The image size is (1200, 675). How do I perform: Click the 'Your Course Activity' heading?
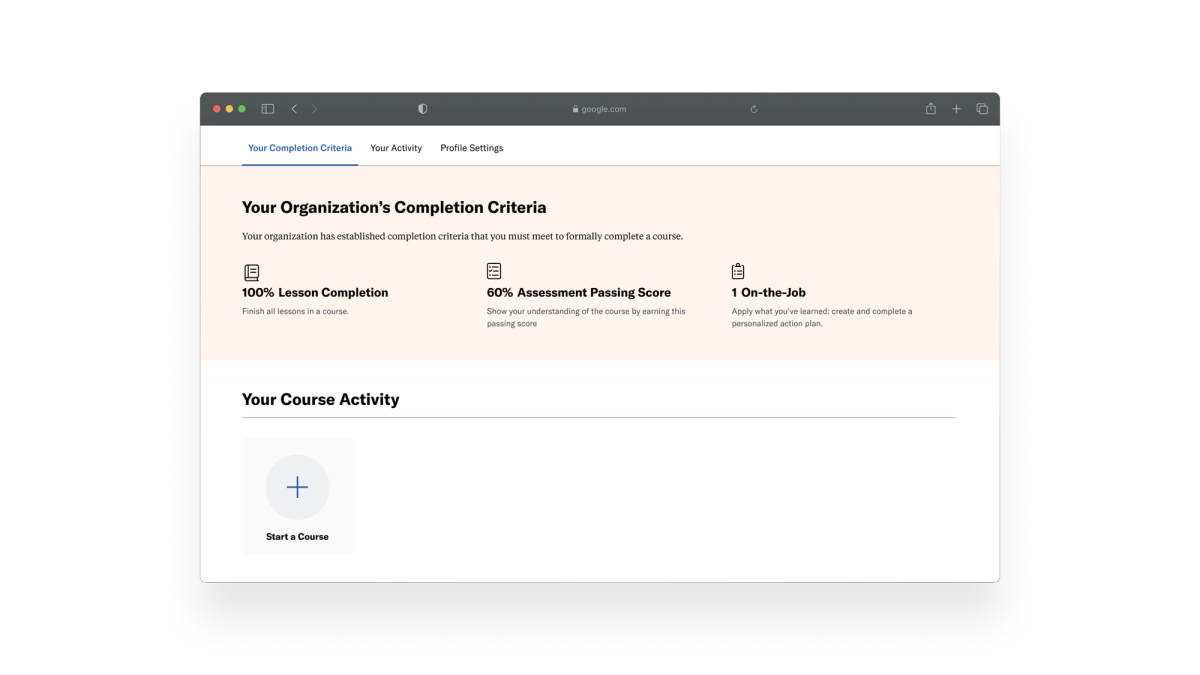pos(321,400)
